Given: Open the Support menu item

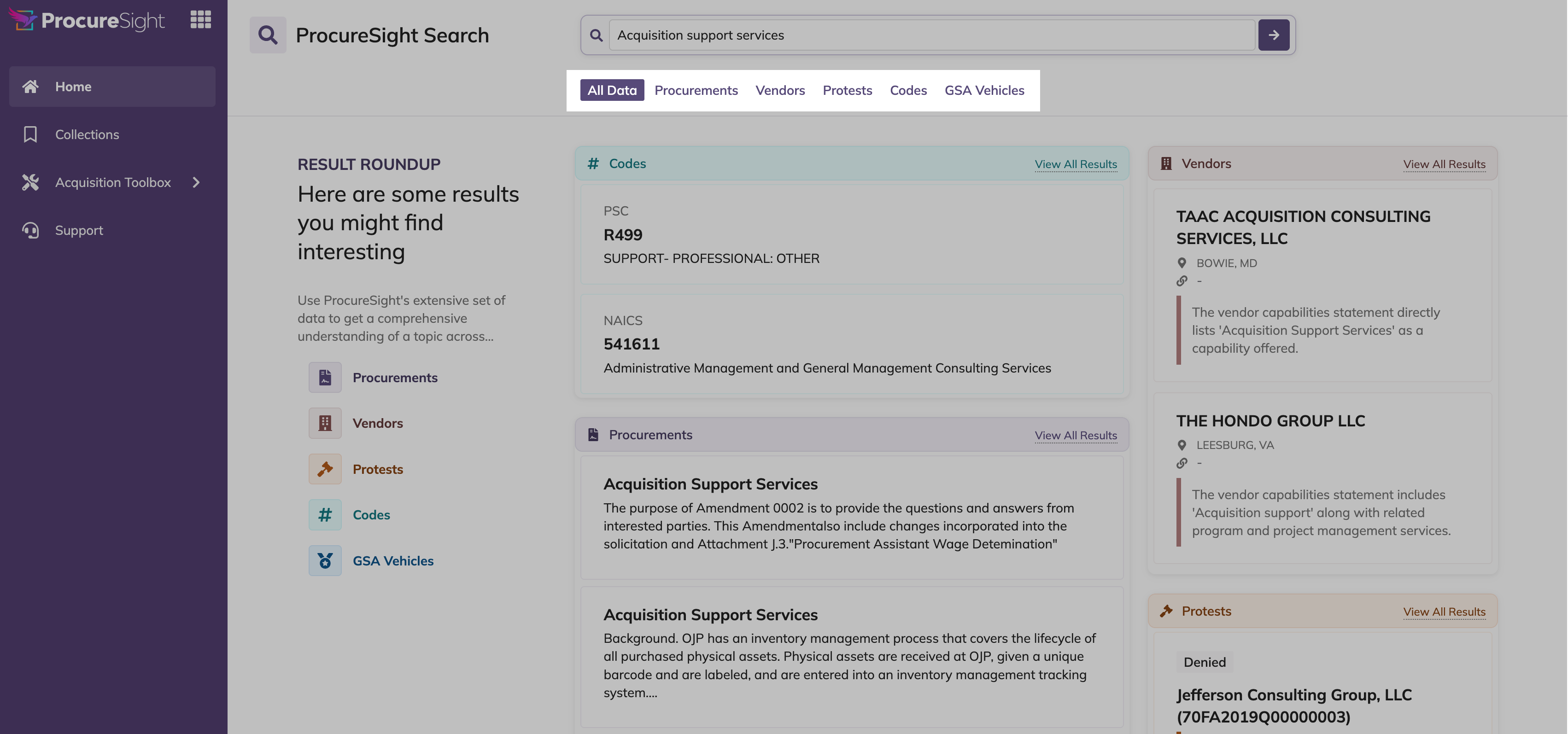Looking at the screenshot, I should click(112, 230).
